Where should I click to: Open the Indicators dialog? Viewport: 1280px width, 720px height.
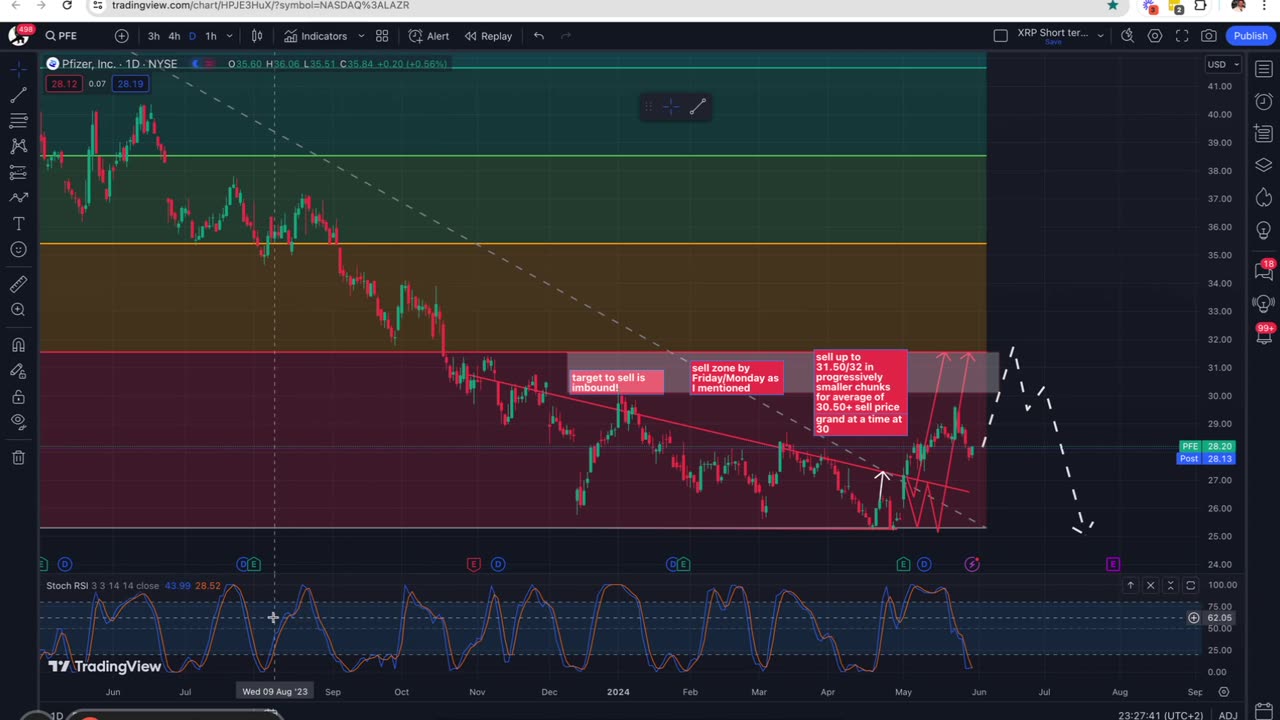coord(315,36)
